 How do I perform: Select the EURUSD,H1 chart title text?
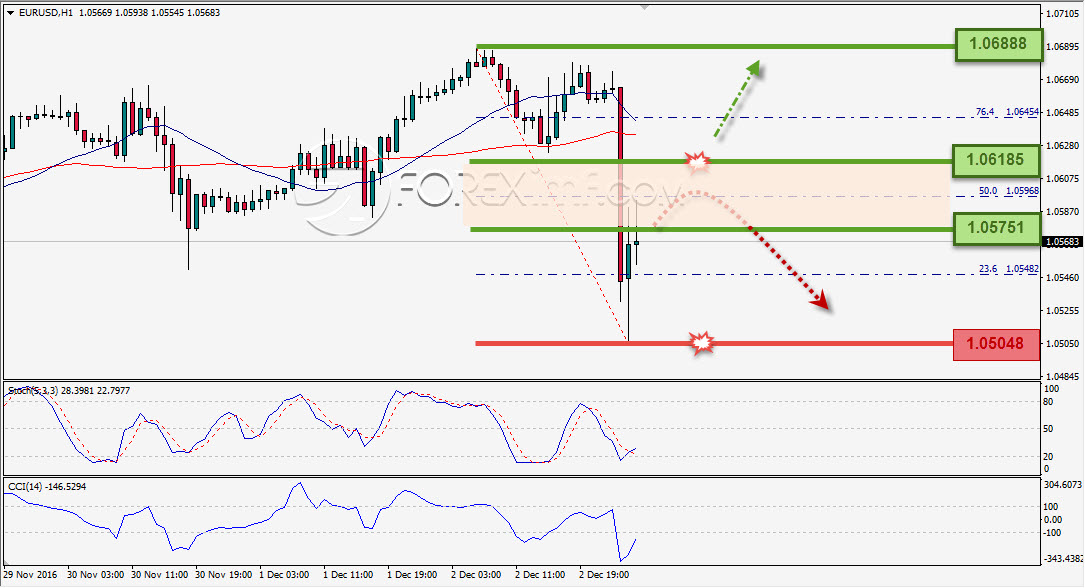coord(46,12)
